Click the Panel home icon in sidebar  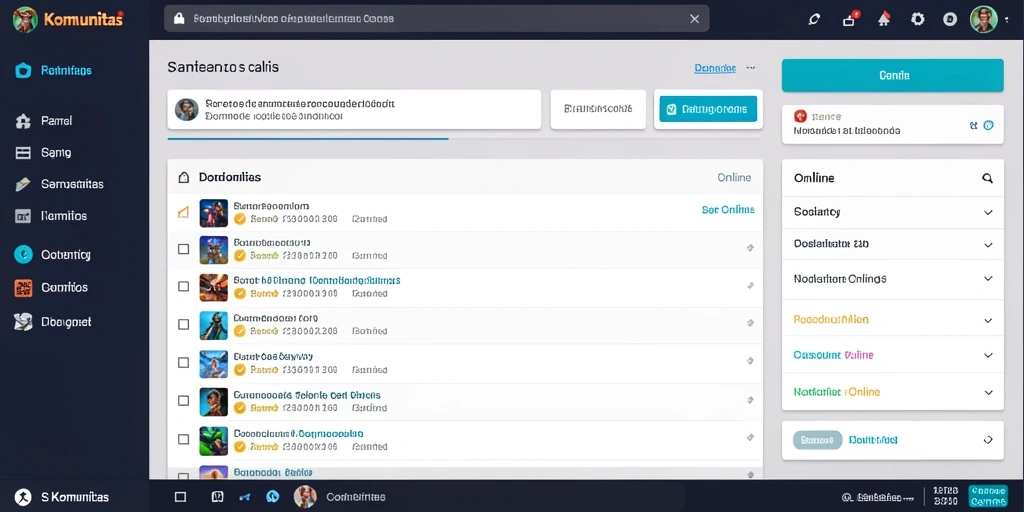pos(23,121)
